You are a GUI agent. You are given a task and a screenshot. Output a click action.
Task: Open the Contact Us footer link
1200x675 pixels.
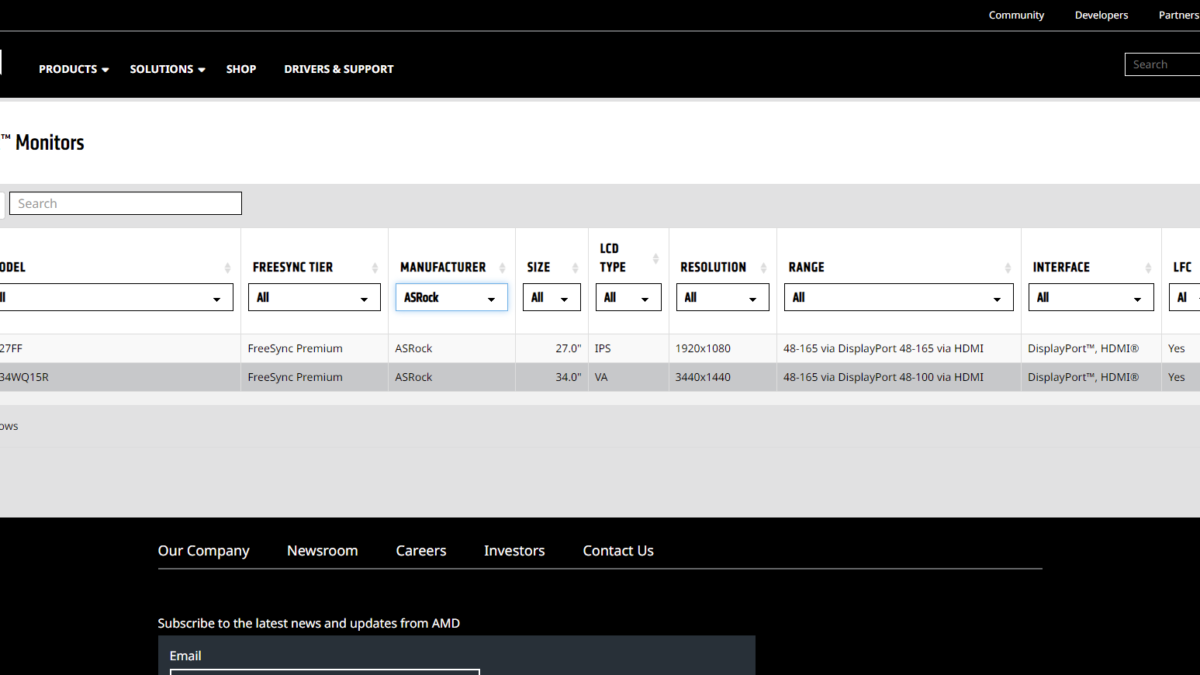point(618,551)
